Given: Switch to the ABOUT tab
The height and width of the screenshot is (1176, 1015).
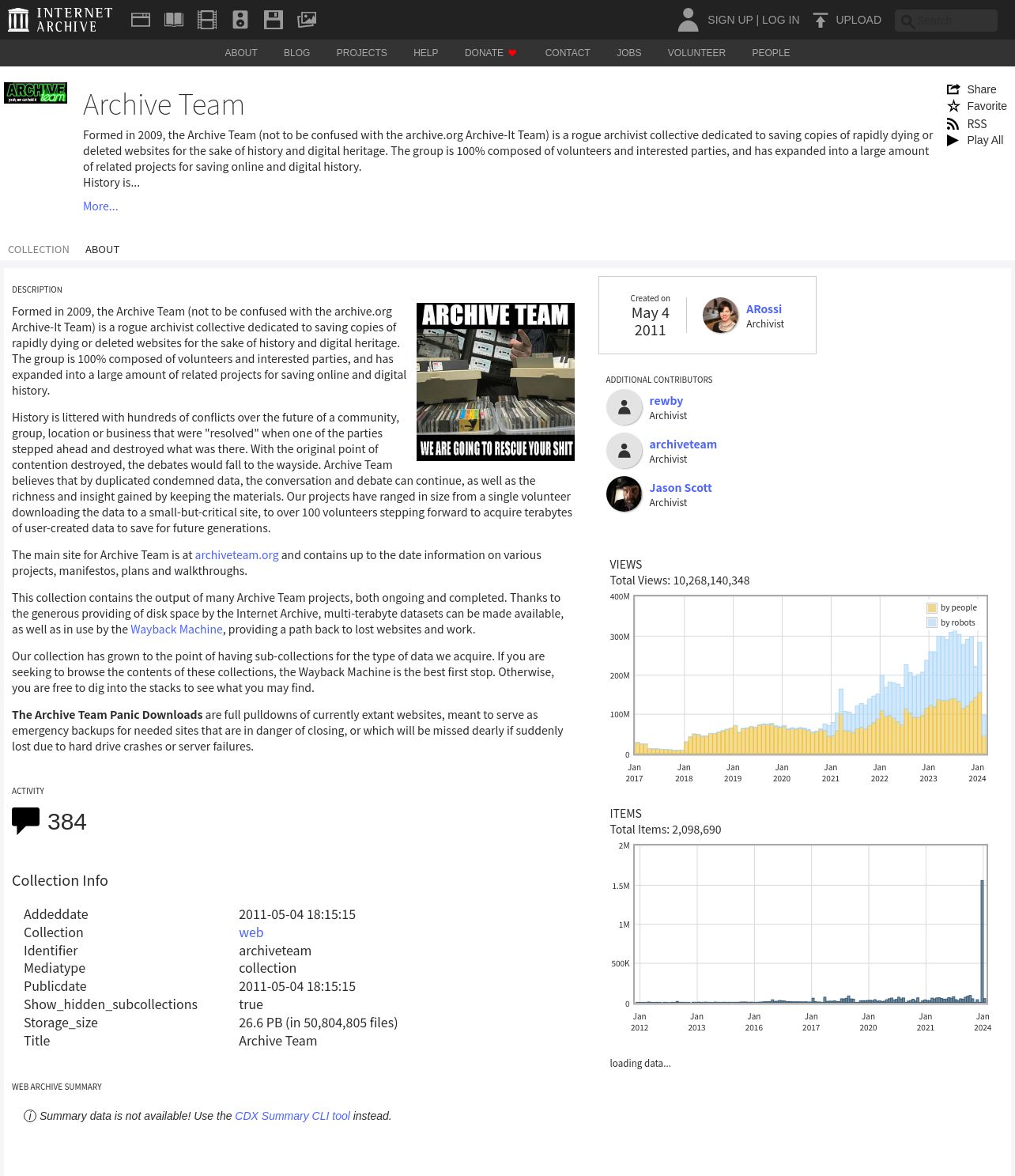Looking at the screenshot, I should (102, 249).
